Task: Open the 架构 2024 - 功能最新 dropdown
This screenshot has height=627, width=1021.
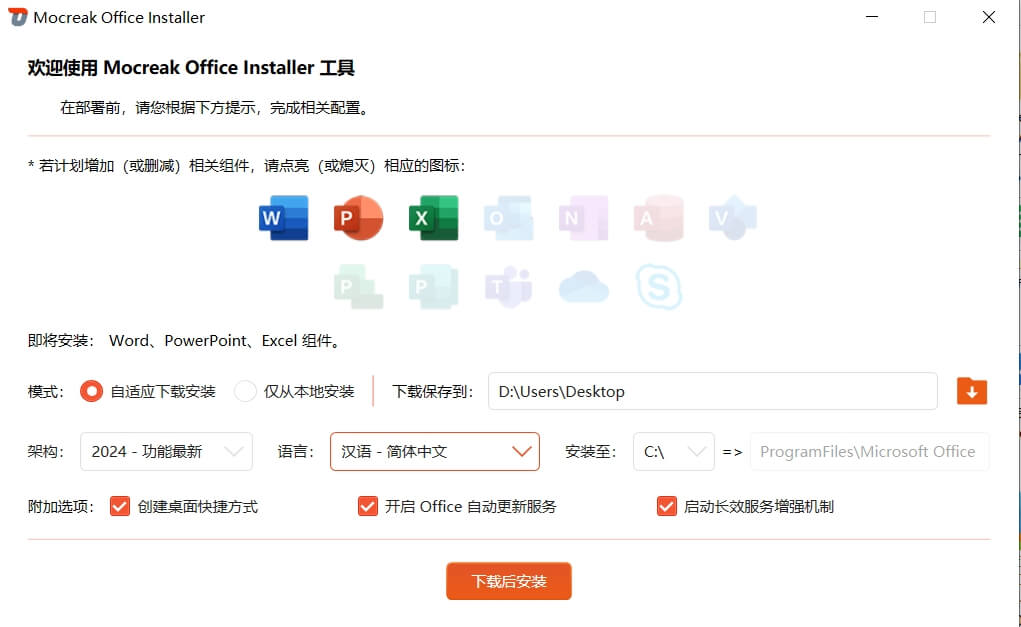Action: (166, 451)
